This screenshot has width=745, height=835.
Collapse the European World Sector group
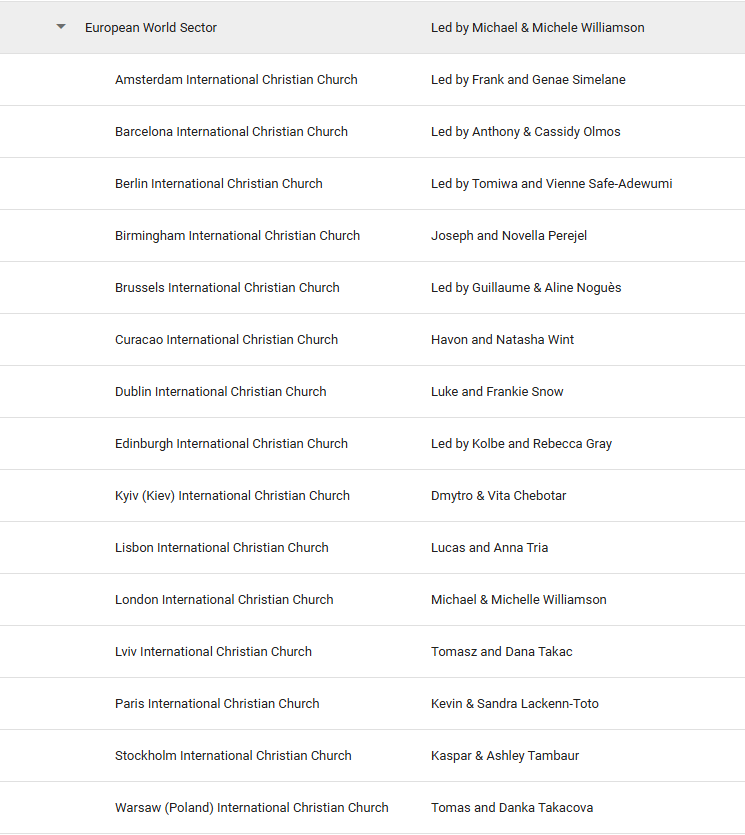tap(61, 27)
